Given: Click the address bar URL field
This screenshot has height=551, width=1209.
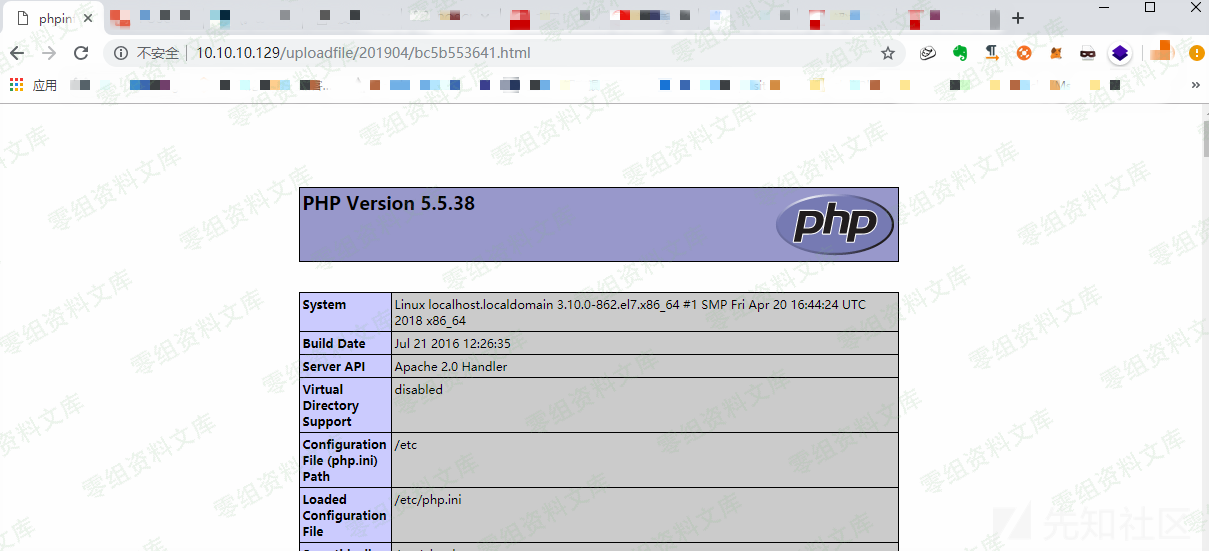Looking at the screenshot, I should point(500,53).
